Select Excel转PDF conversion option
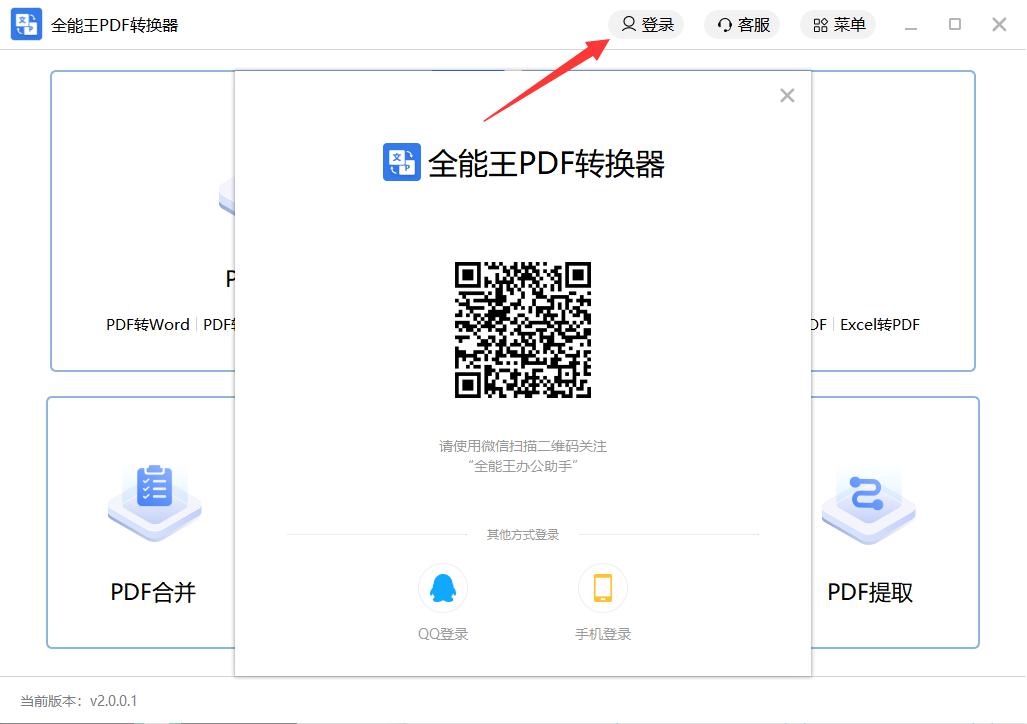1027x724 pixels. tap(879, 324)
